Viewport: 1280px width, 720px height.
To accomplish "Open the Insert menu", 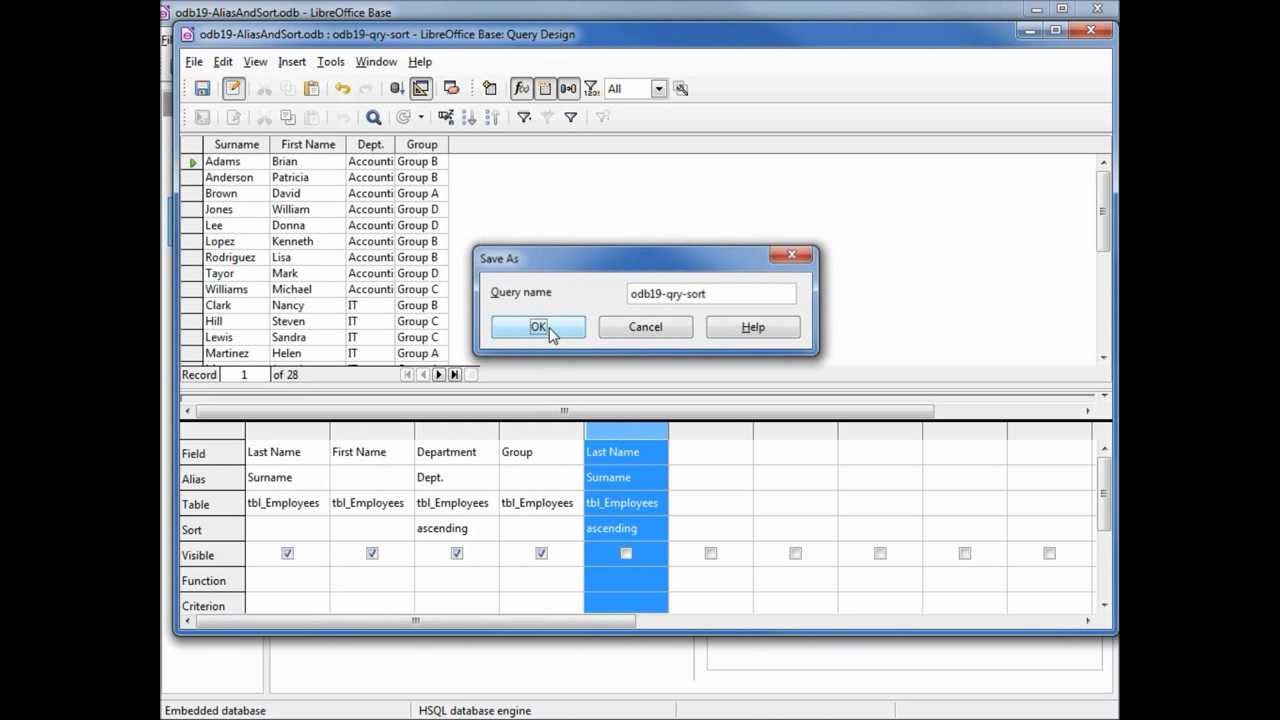I will pyautogui.click(x=292, y=62).
